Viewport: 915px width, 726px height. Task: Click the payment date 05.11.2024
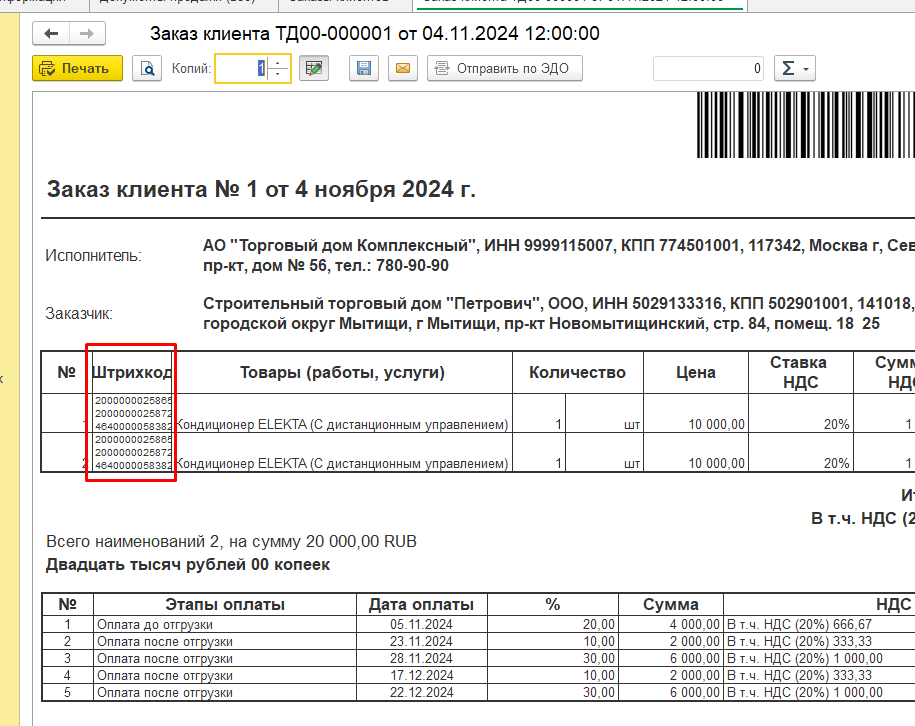tap(421, 624)
